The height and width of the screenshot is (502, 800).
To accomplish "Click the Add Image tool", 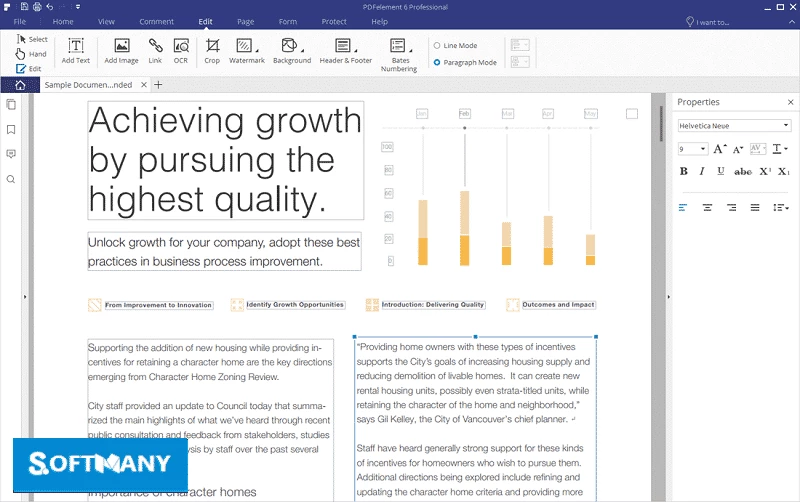I will pyautogui.click(x=121, y=51).
